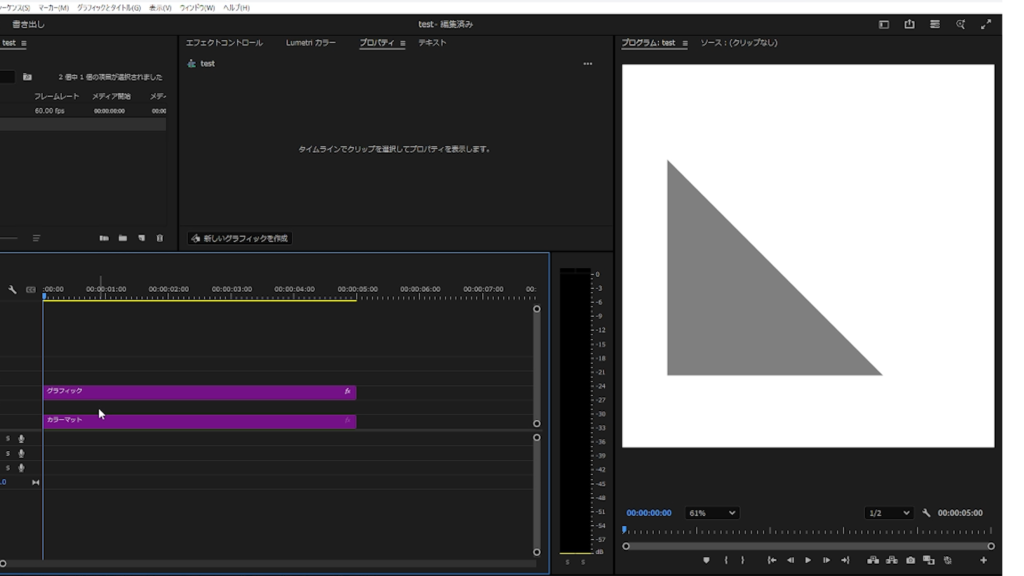Screen dimensions: 1024x576
Task: Open the header search help icon
Action: (961, 24)
